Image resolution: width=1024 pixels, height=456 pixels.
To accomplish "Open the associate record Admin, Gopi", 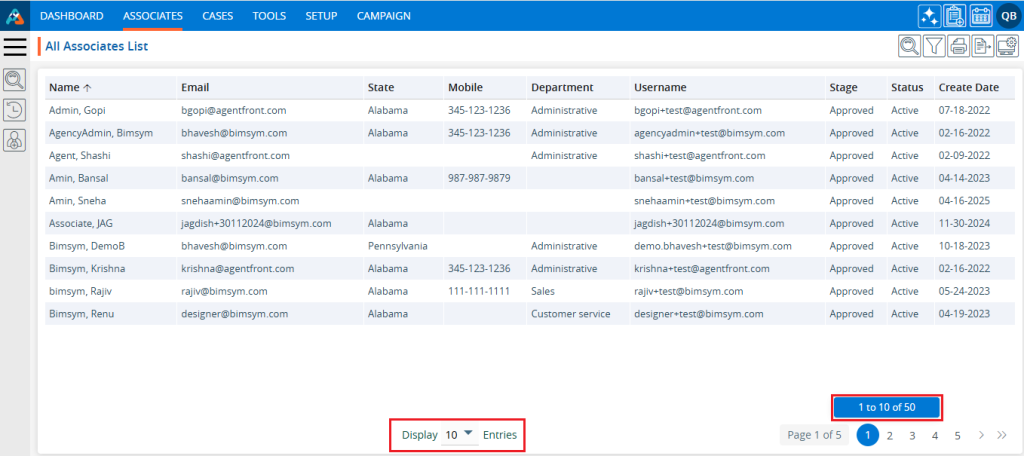I will [77, 110].
